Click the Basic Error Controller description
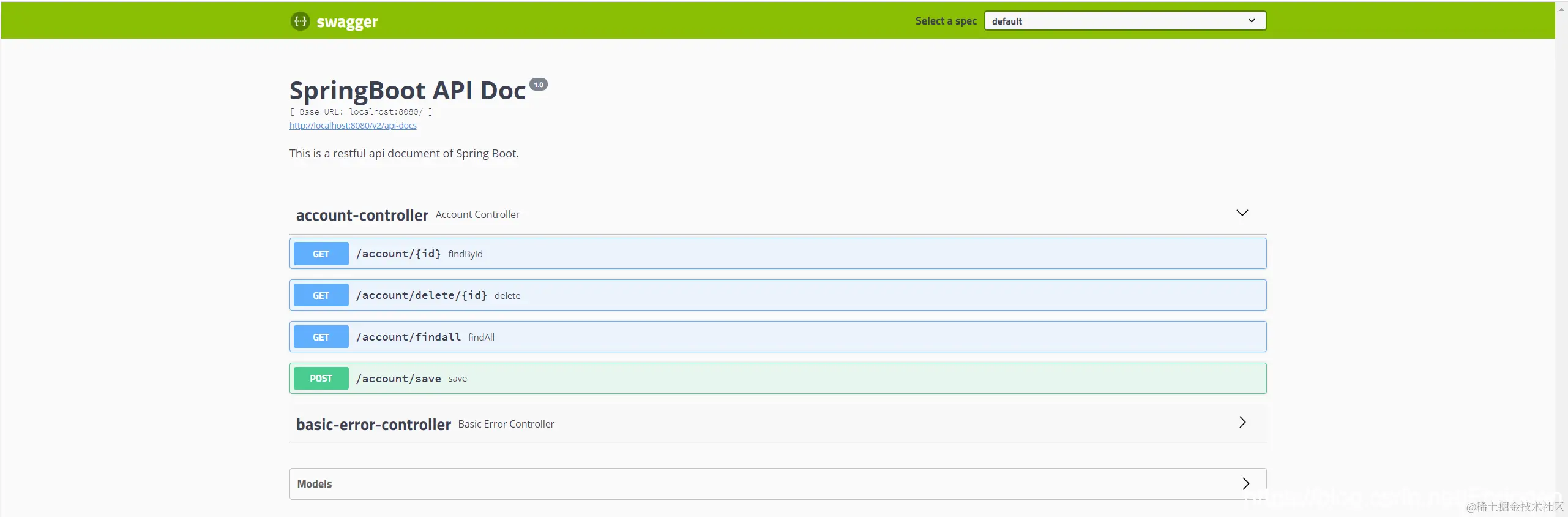Screen dimensions: 1568x517 point(506,424)
